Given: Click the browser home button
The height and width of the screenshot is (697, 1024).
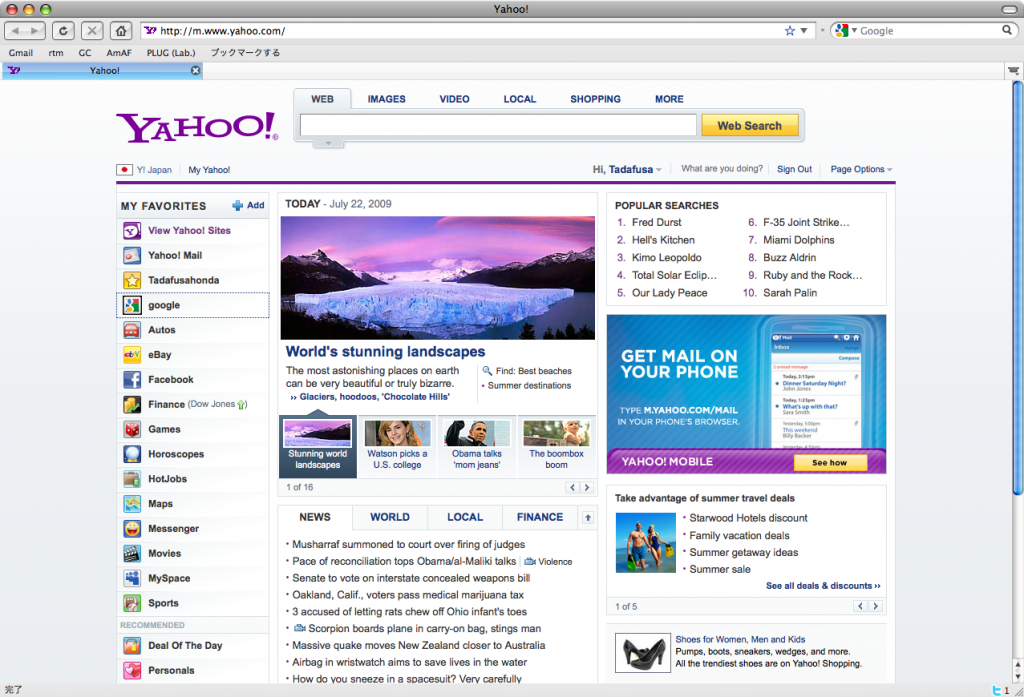Looking at the screenshot, I should coord(121,31).
